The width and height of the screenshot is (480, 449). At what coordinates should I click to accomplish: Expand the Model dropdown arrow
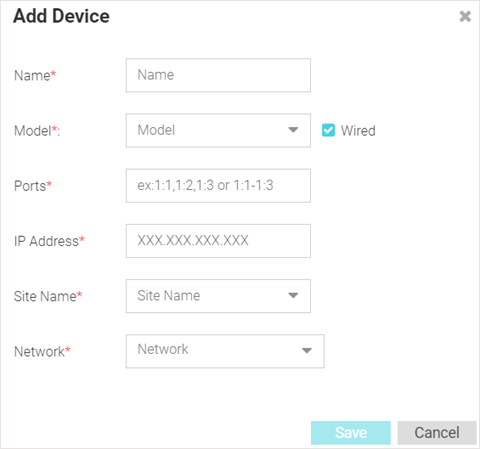pyautogui.click(x=293, y=130)
